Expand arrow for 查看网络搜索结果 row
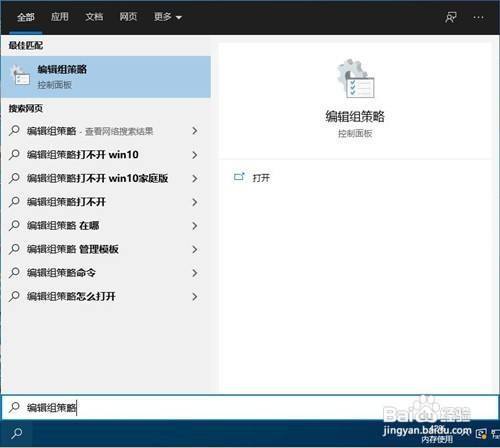Viewport: 500px width, 448px height. coord(195,131)
